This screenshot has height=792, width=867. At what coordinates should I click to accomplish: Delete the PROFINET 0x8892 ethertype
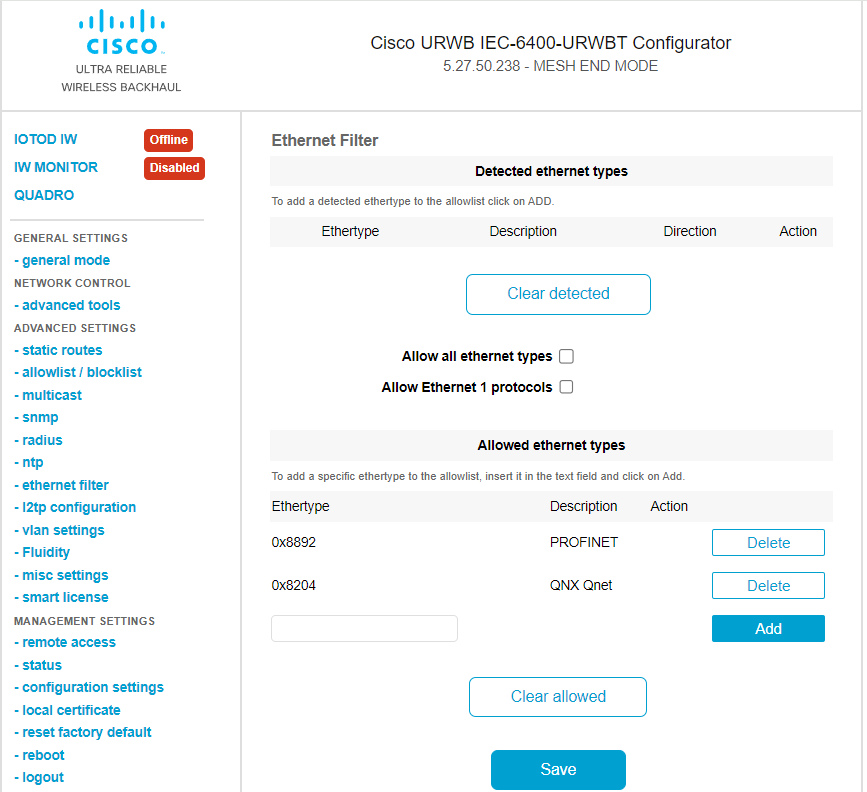768,543
